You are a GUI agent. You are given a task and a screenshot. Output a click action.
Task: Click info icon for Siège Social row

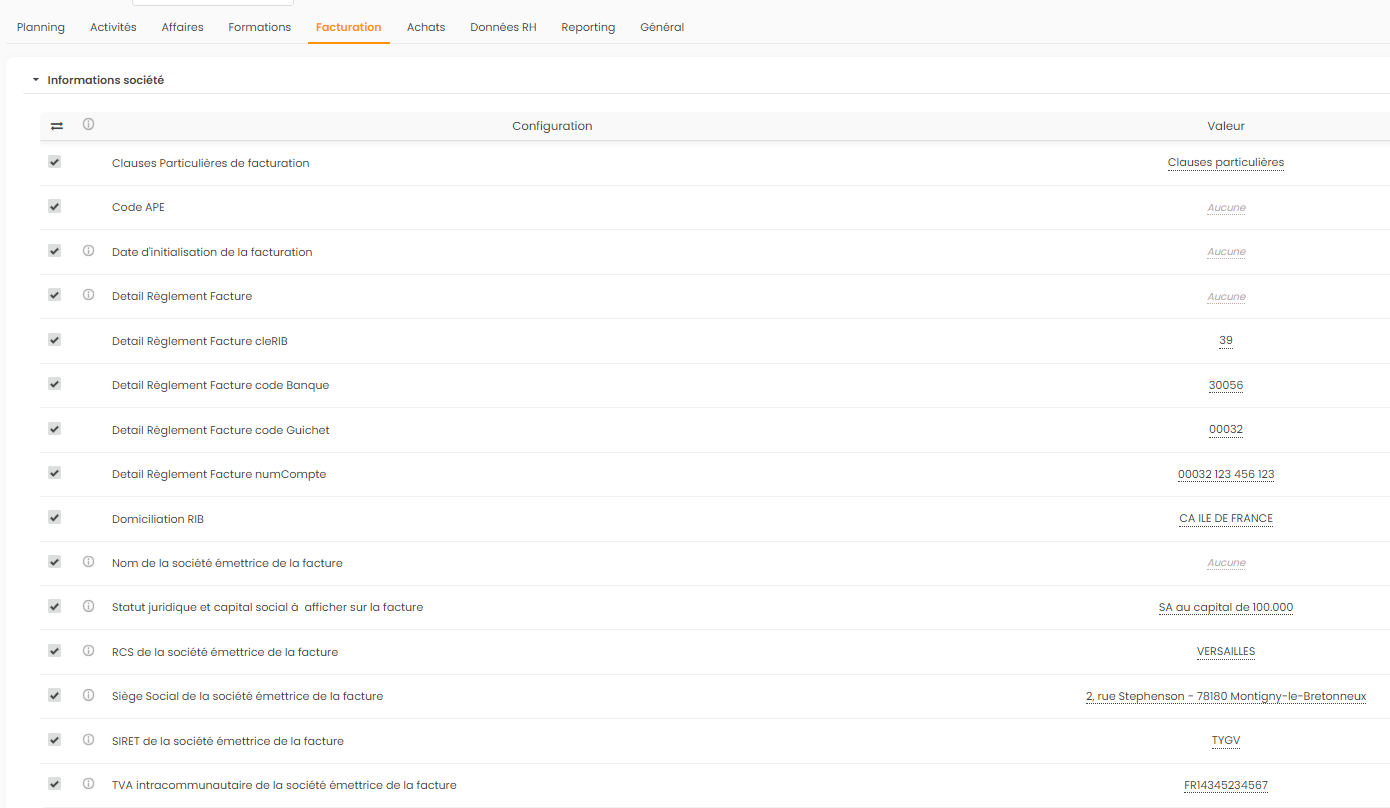pos(88,695)
